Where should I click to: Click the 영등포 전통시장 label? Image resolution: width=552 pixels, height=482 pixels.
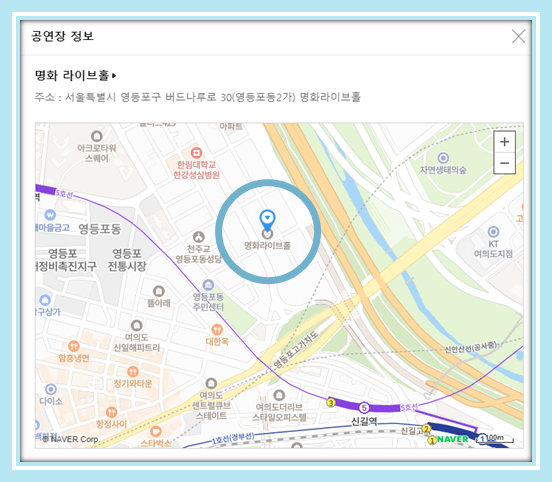[x=127, y=260]
